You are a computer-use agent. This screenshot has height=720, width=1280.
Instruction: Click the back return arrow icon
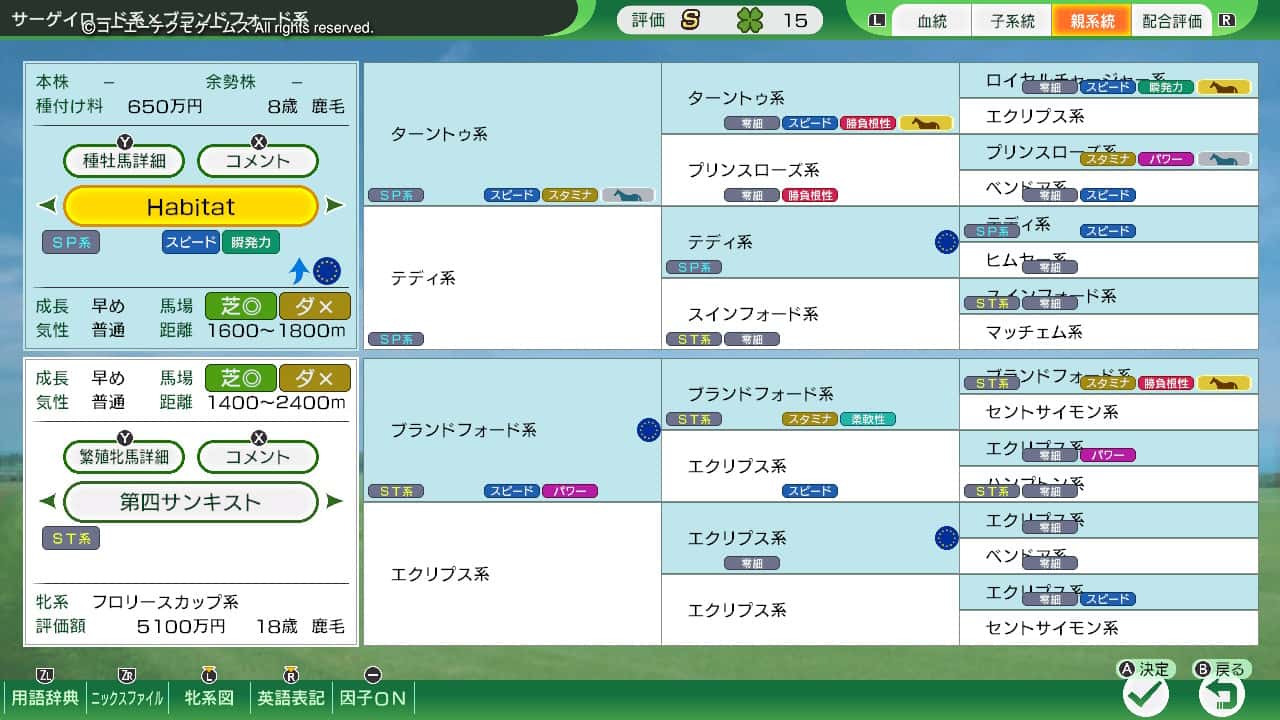1221,694
